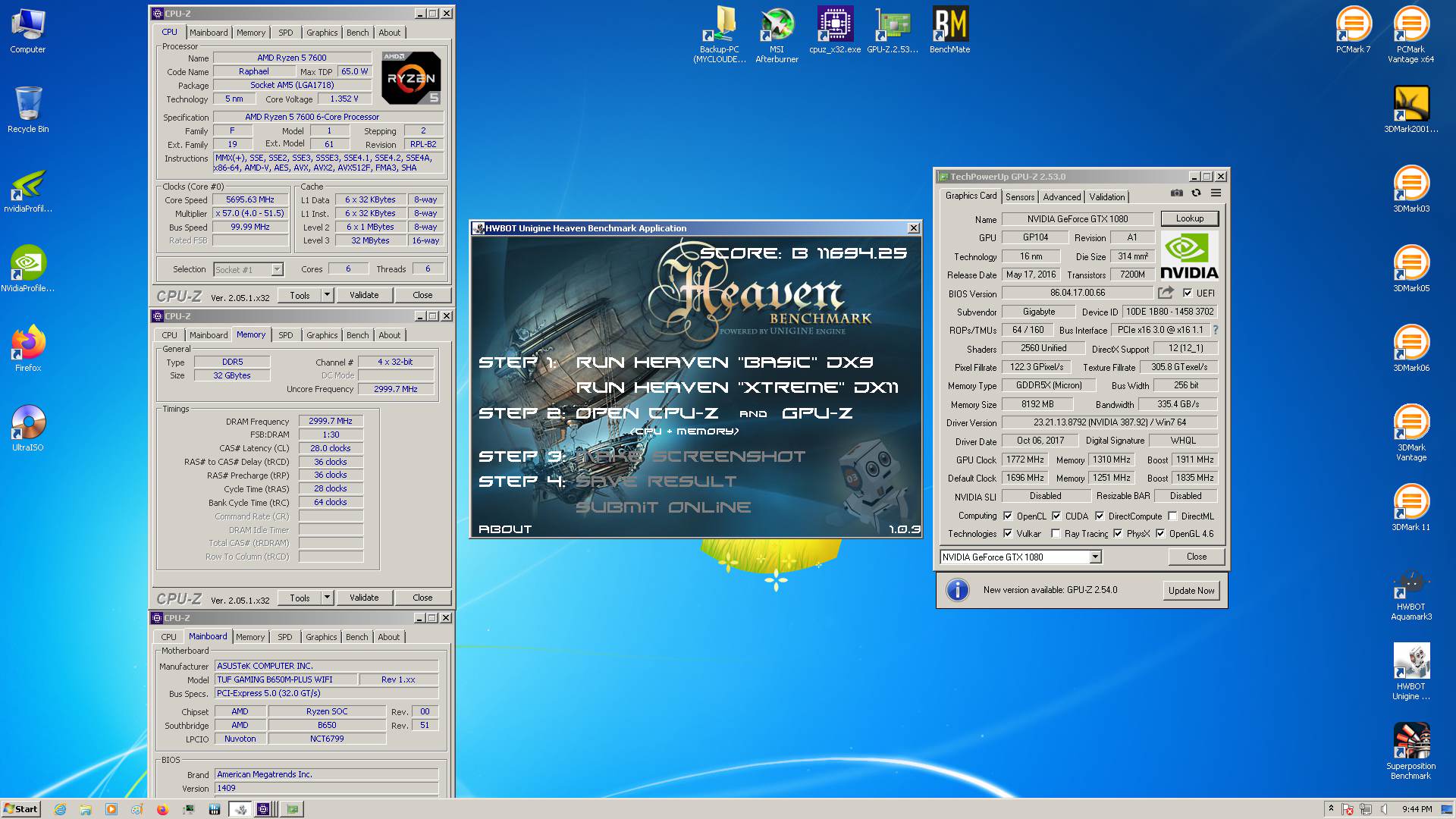Viewport: 1456px width, 819px height.
Task: Toggle the Ray Tracing checkbox
Action: [x=1056, y=534]
